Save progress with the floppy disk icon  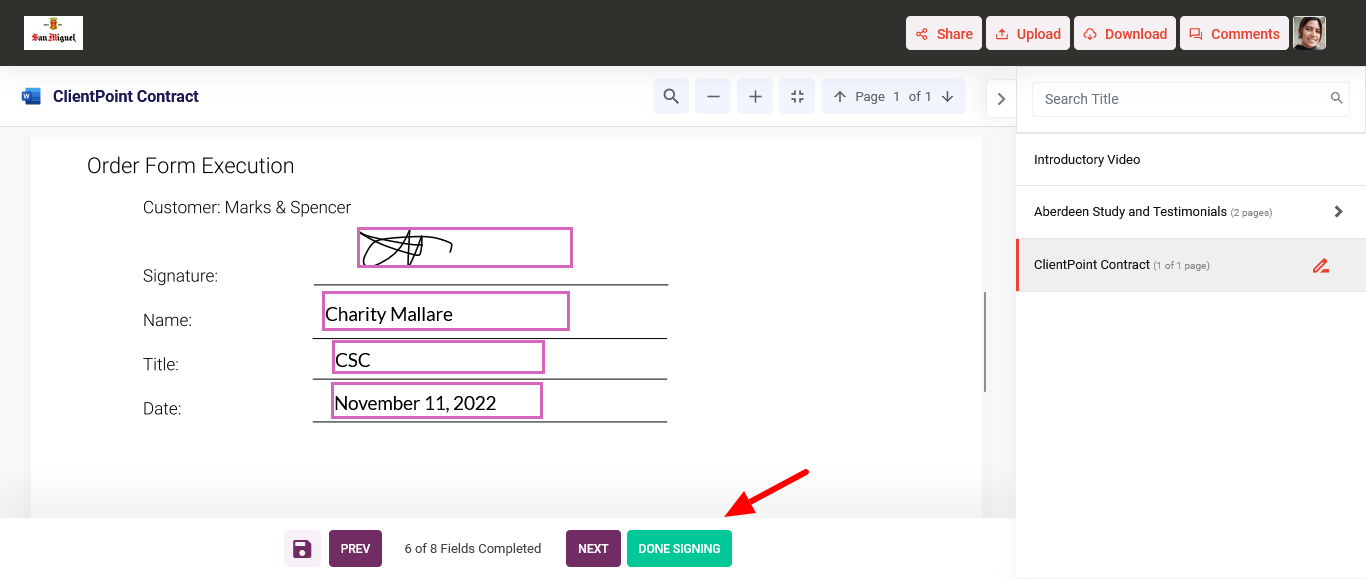coord(302,548)
